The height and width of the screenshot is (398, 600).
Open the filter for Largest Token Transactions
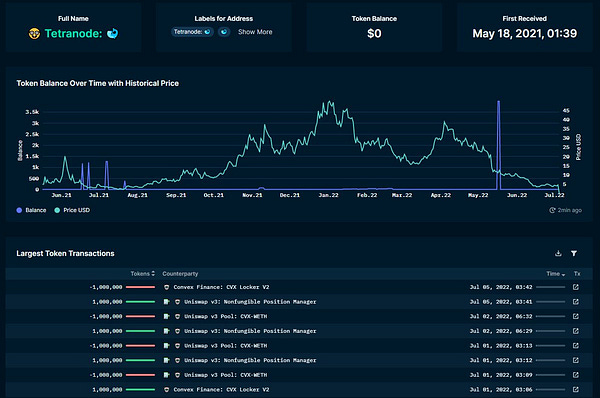[x=574, y=253]
